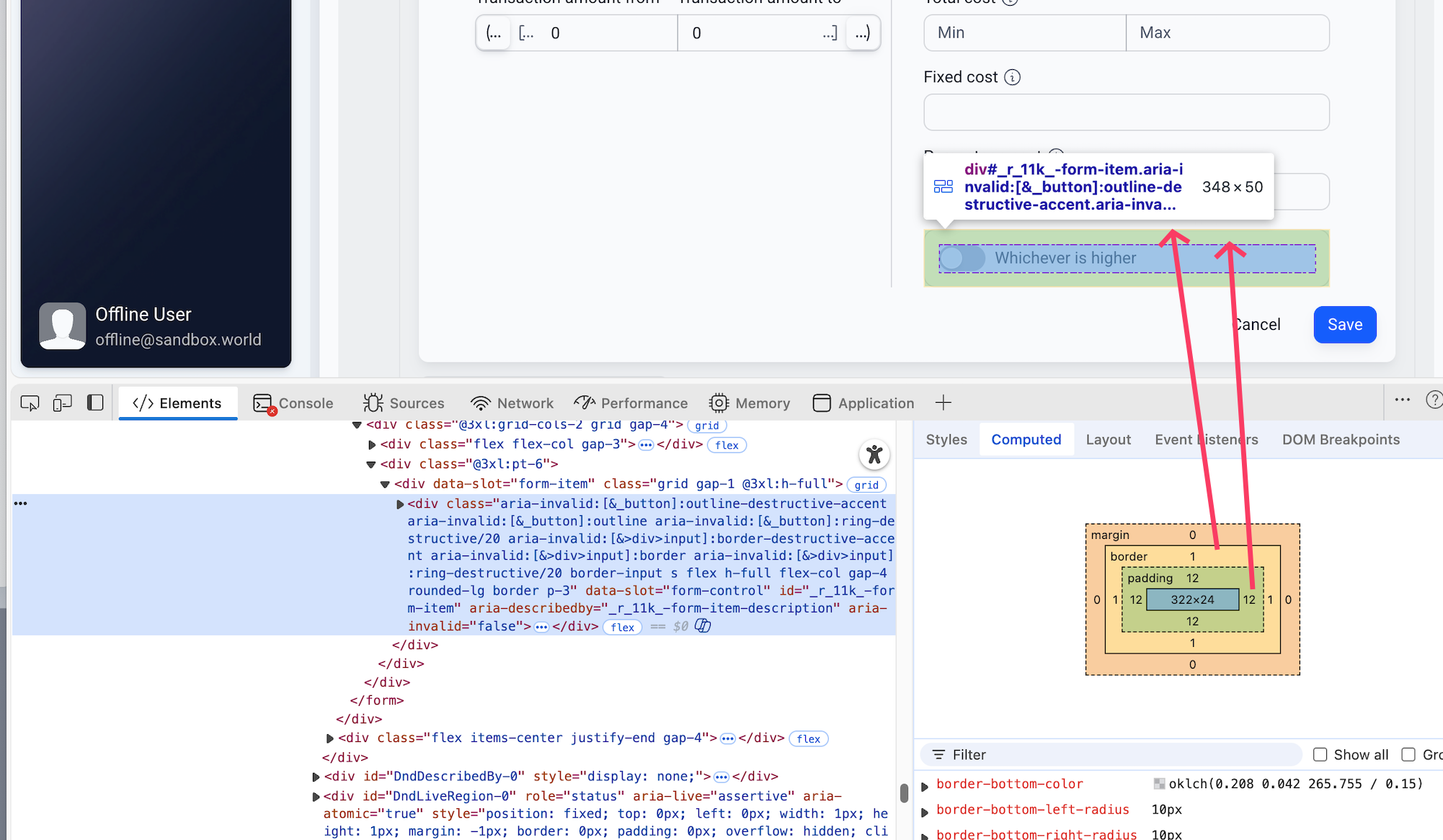Click the DevTools help question icon
The width and height of the screenshot is (1443, 840).
point(1434,399)
